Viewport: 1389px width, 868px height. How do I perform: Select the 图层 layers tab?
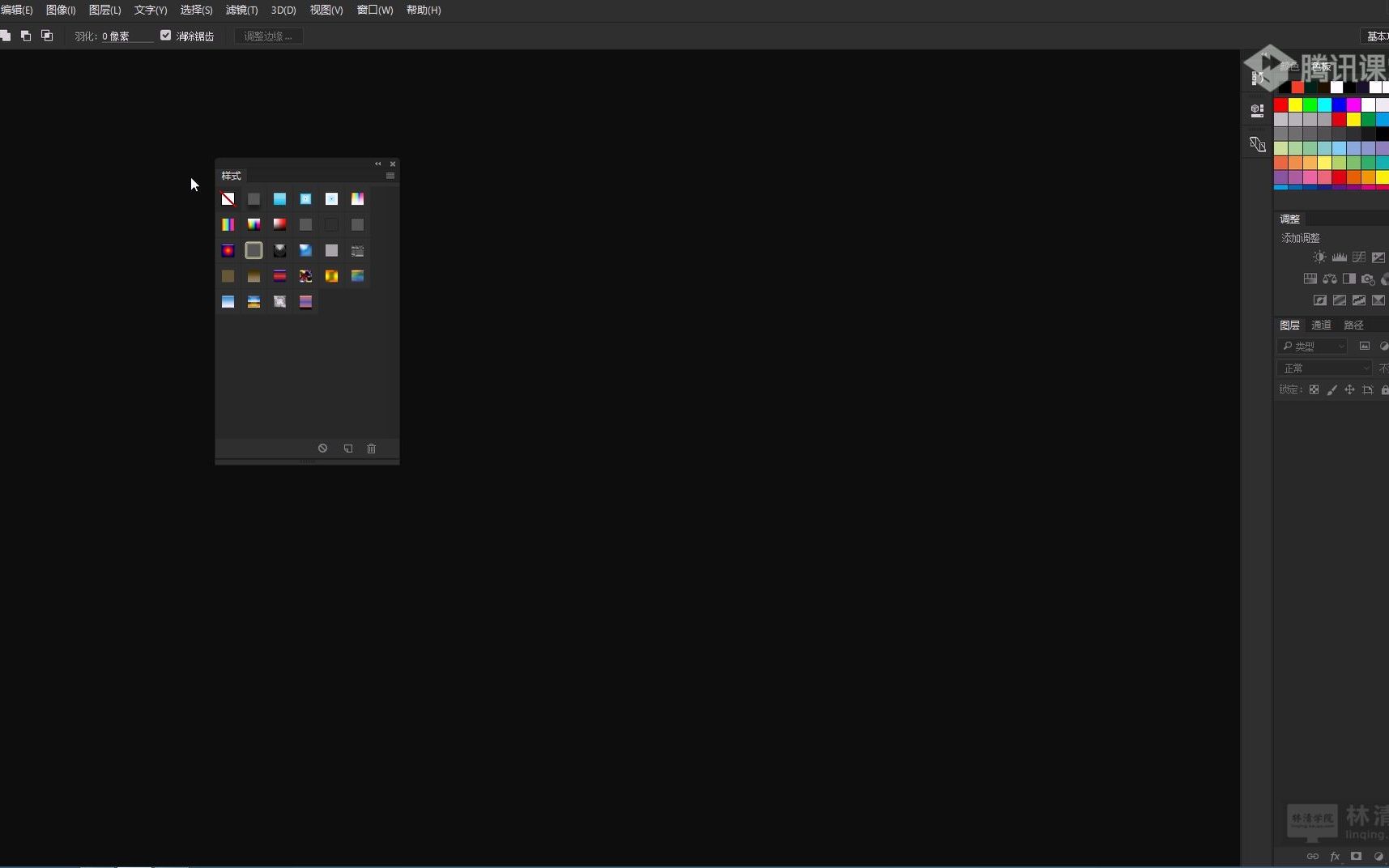click(x=1289, y=325)
